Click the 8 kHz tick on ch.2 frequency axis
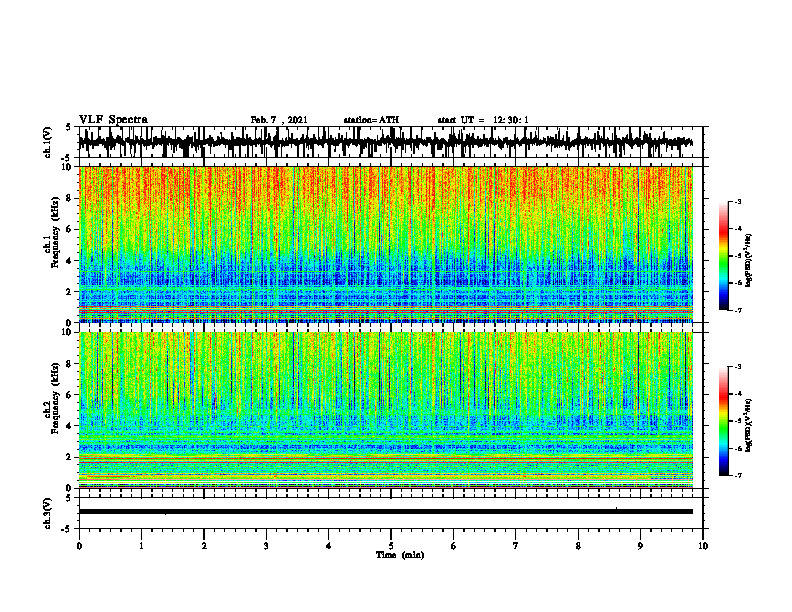Image resolution: width=792 pixels, height=612 pixels. [70, 364]
